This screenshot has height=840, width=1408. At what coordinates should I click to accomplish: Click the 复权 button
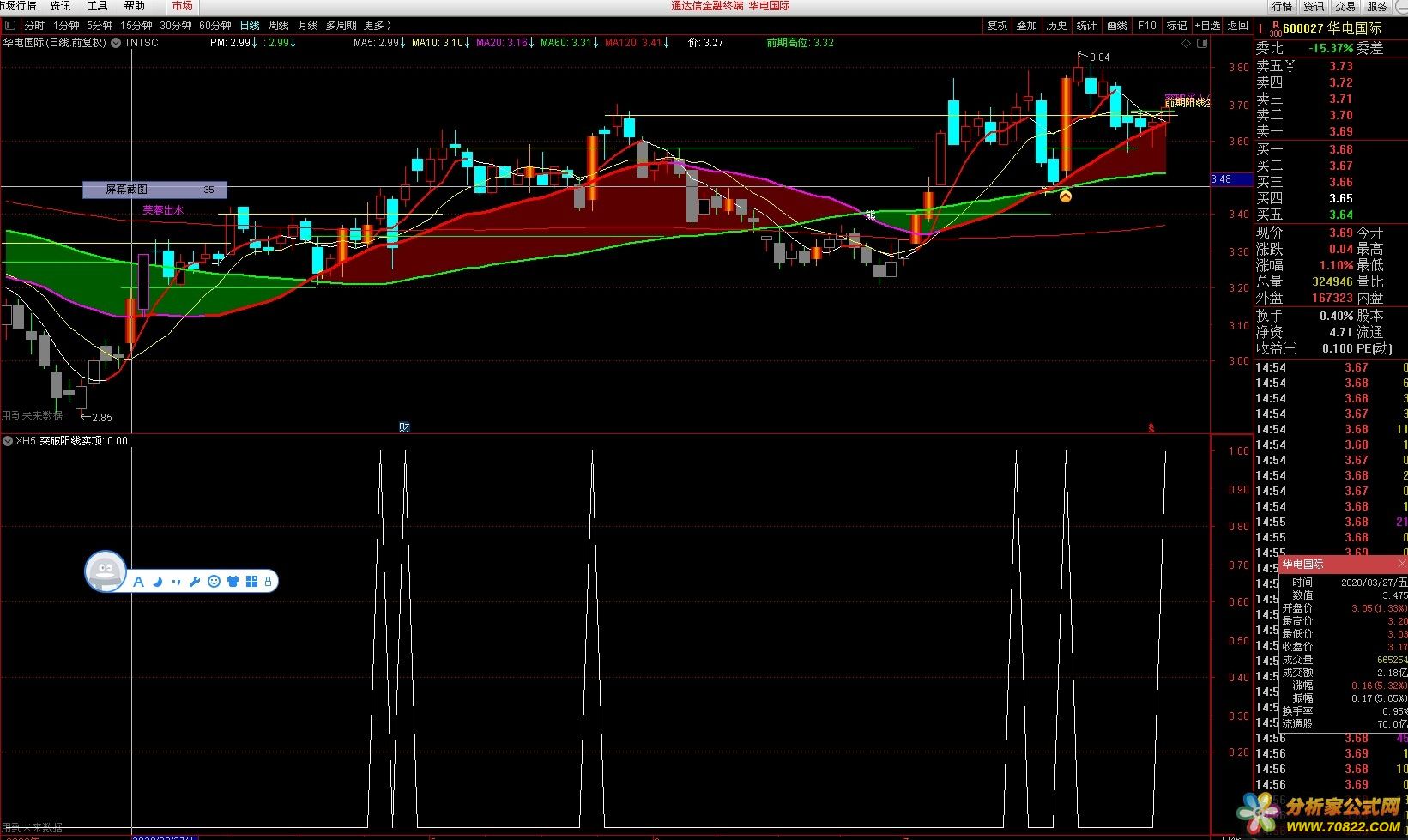point(997,26)
